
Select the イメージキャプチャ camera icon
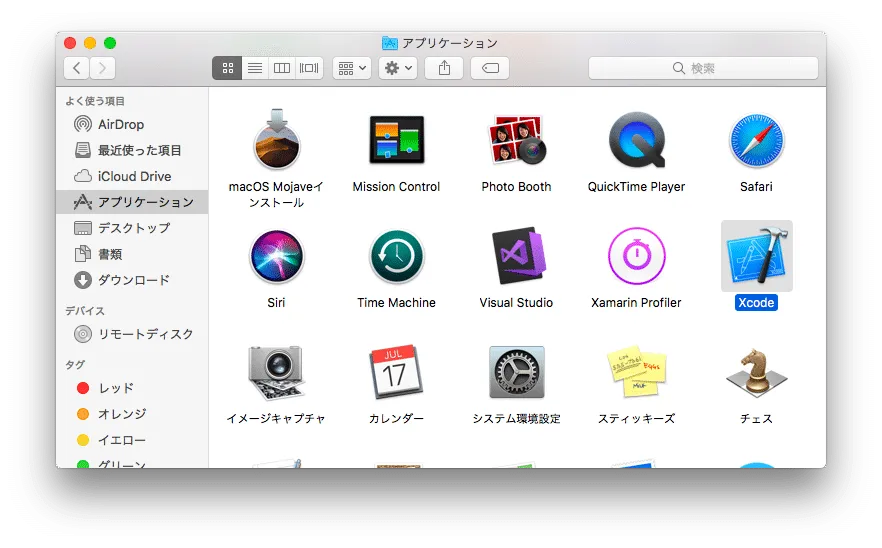point(276,372)
